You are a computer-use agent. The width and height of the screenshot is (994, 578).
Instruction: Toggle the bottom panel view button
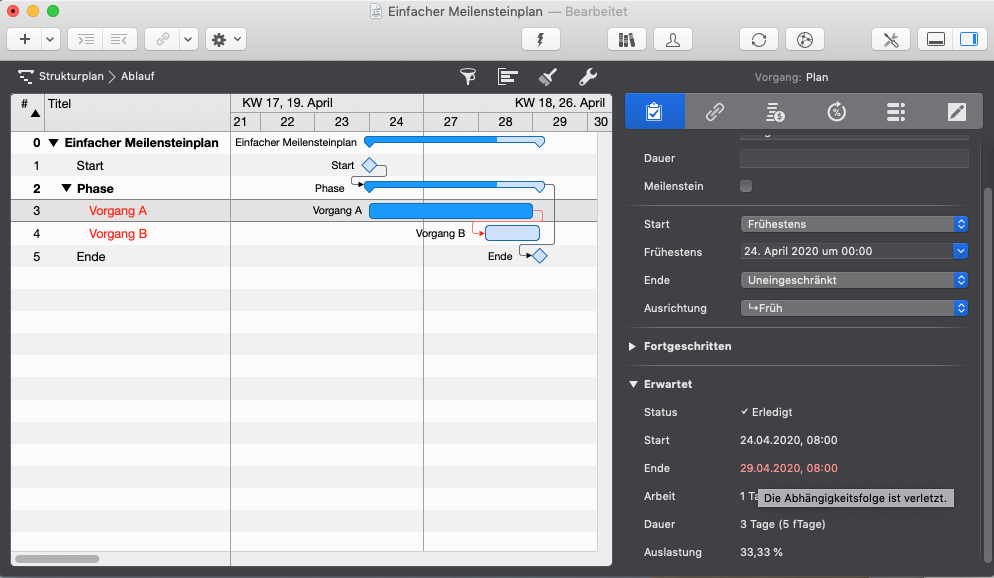click(936, 39)
